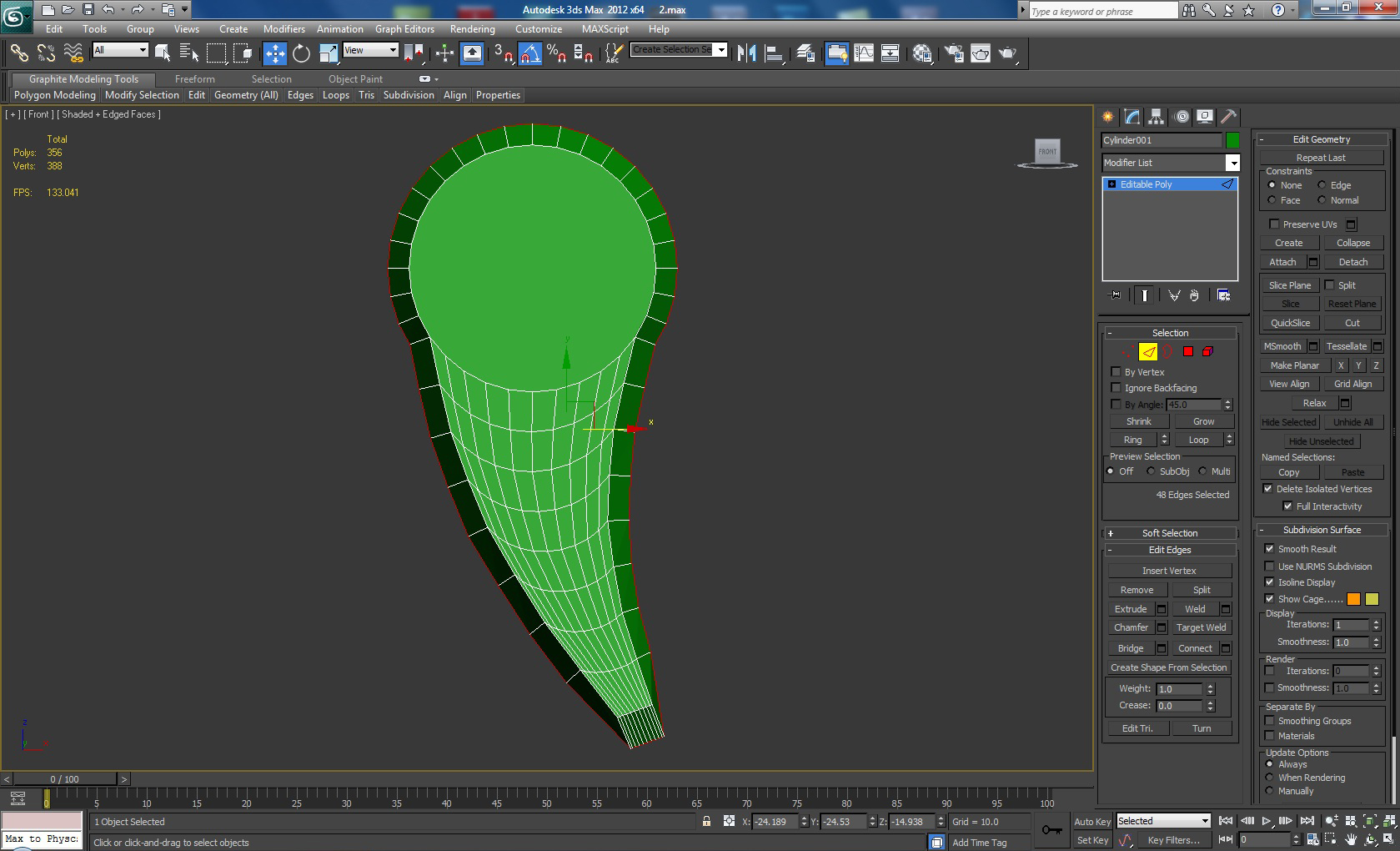Click the Mirror tool icon
This screenshot has height=851, width=1400.
(747, 53)
